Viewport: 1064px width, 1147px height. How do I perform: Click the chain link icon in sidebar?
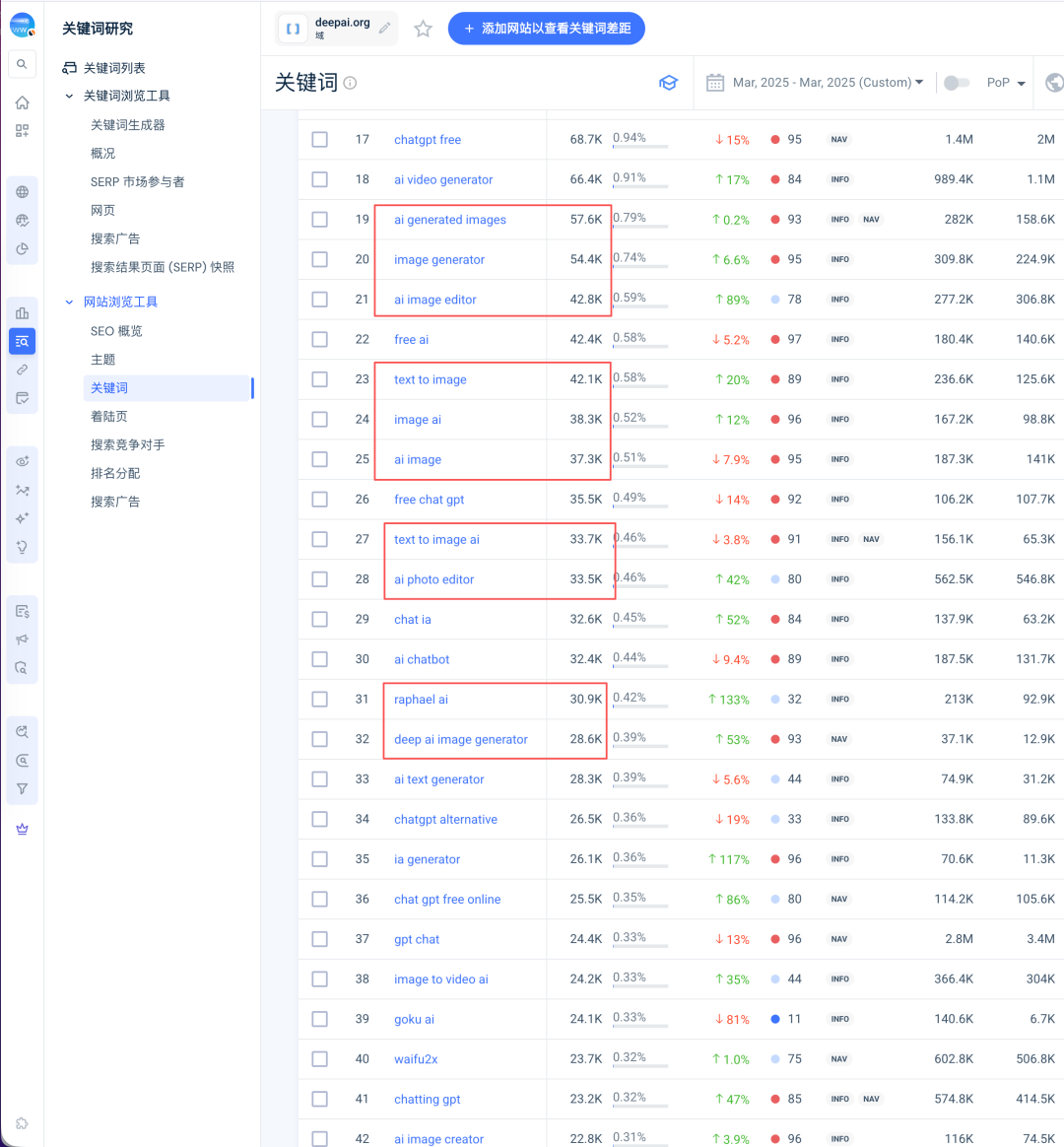coord(22,371)
